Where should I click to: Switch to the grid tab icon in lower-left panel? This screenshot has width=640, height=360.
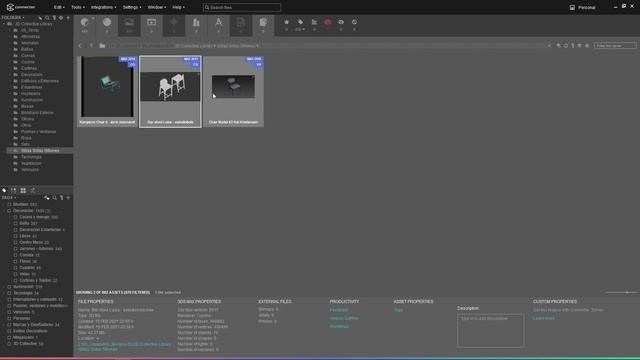(23, 191)
